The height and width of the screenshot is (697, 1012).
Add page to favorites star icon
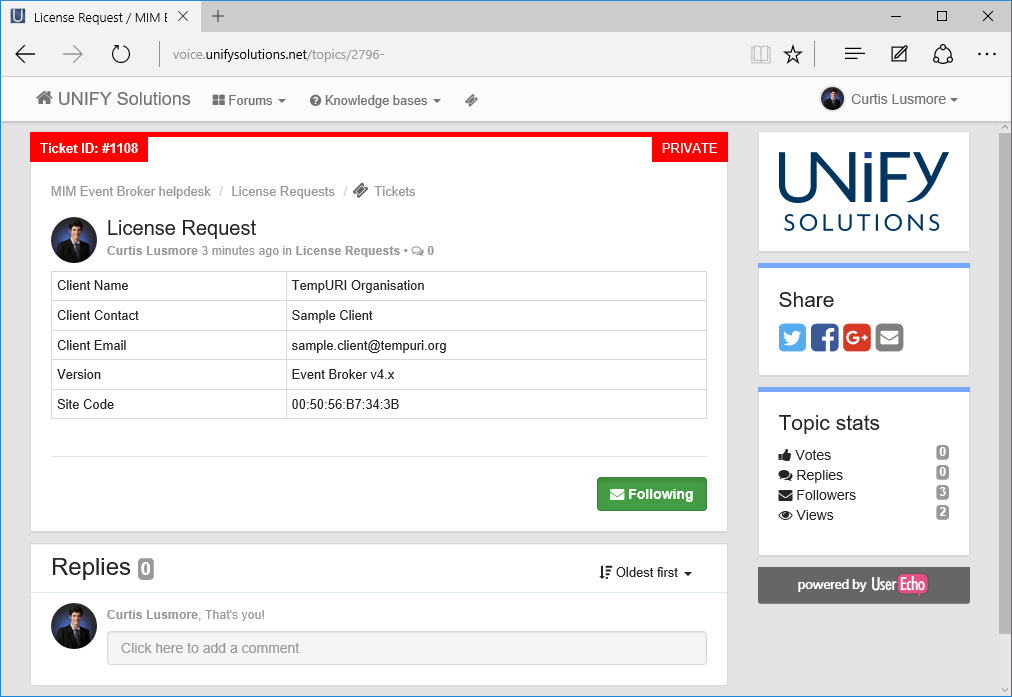793,54
